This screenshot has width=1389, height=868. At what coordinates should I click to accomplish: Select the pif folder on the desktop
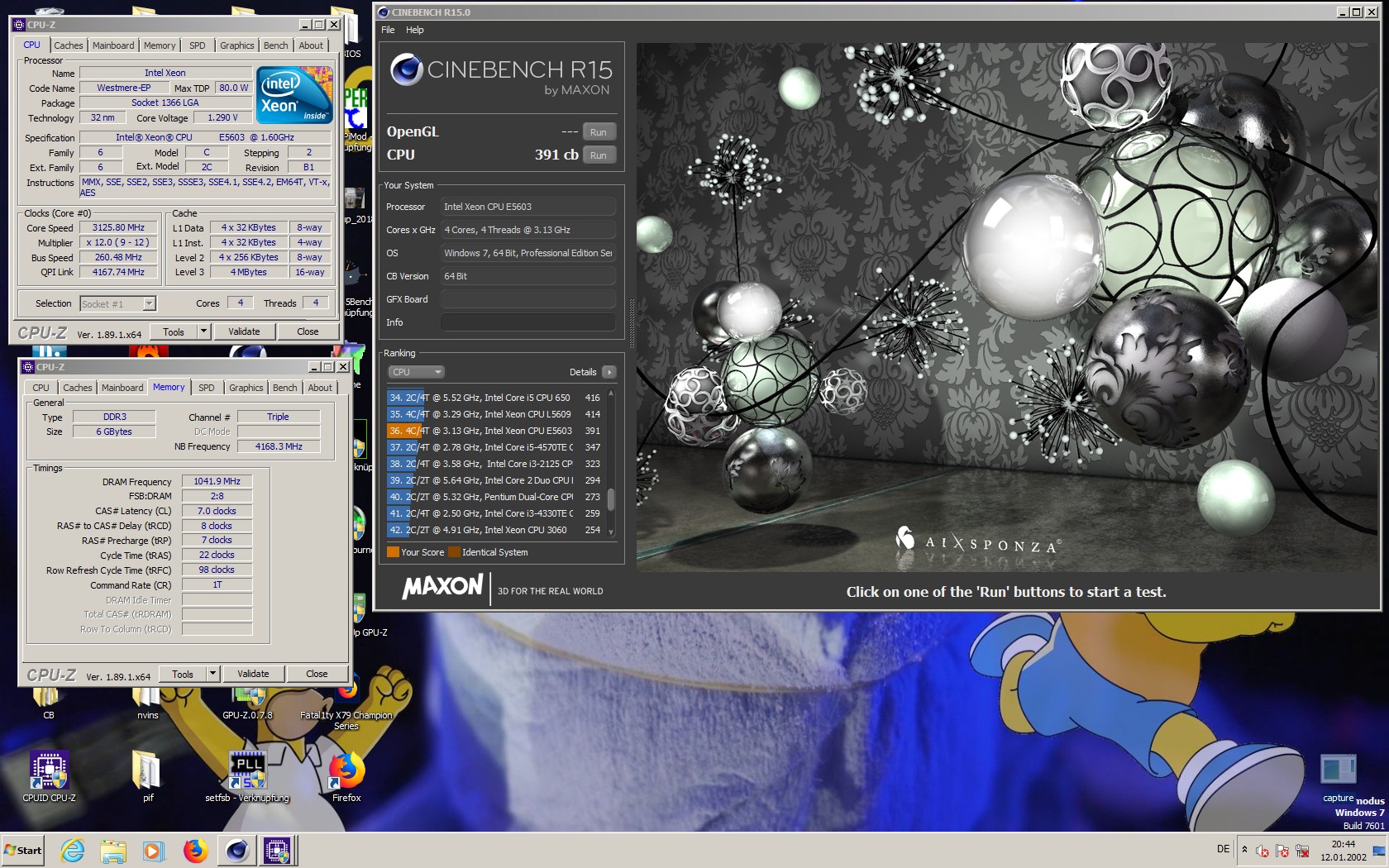pyautogui.click(x=148, y=776)
